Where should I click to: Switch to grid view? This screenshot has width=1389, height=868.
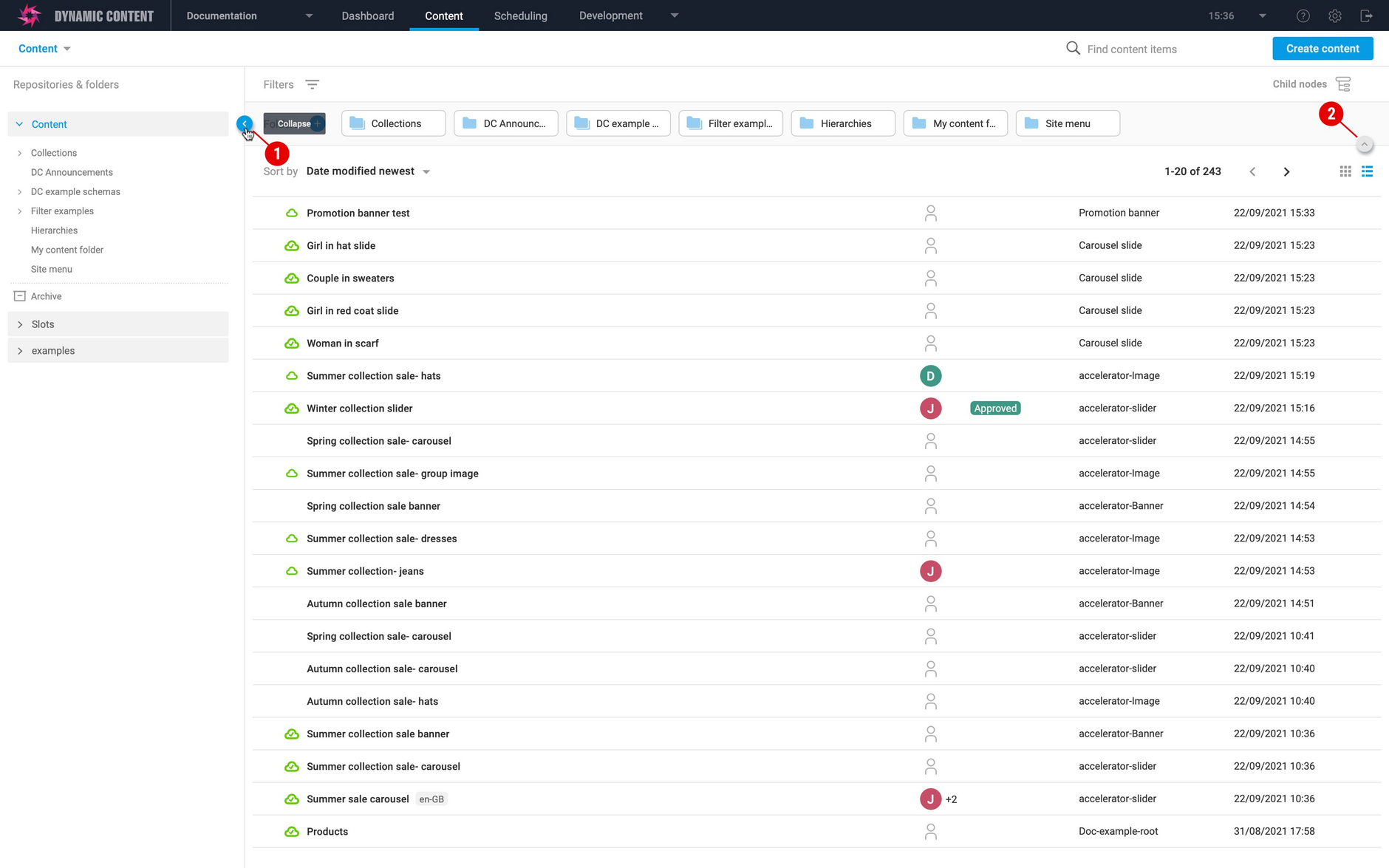click(1345, 171)
